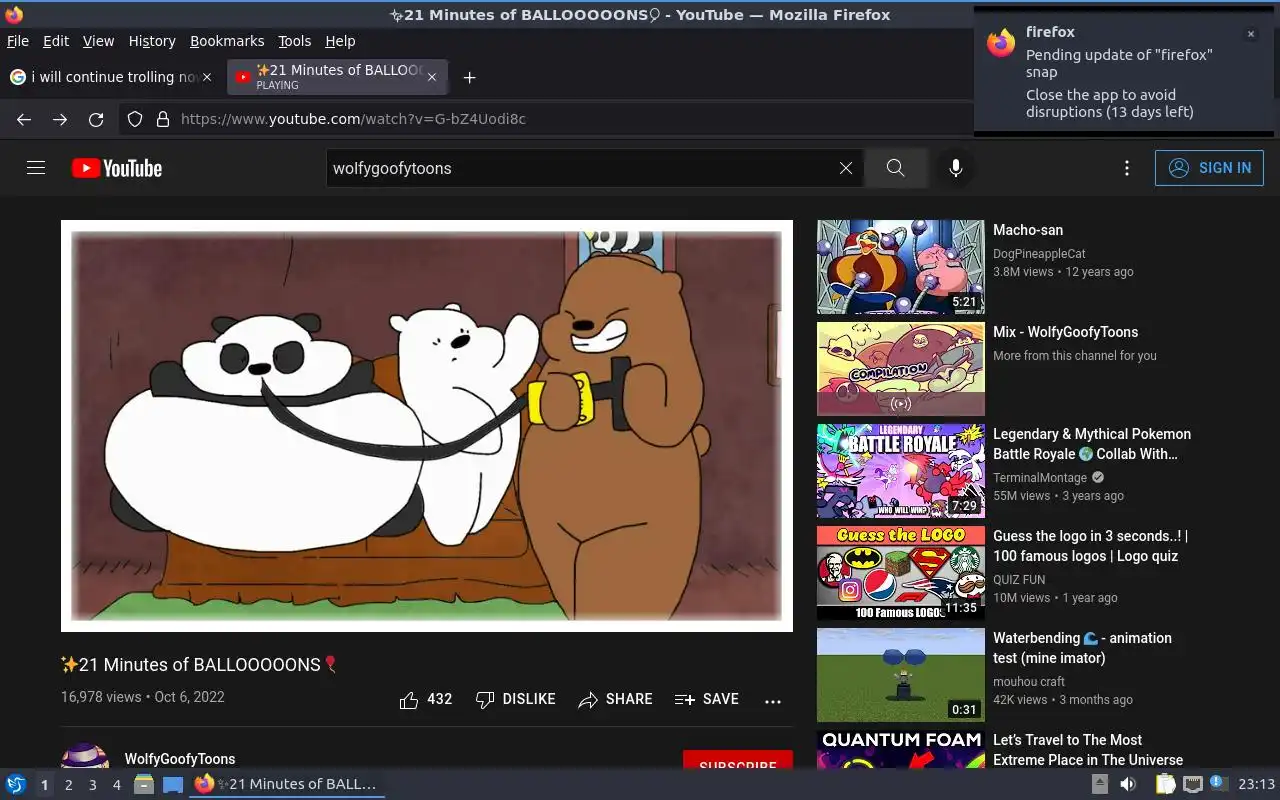Open the Macho-san video thumbnail
This screenshot has height=800, width=1280.
pos(901,267)
